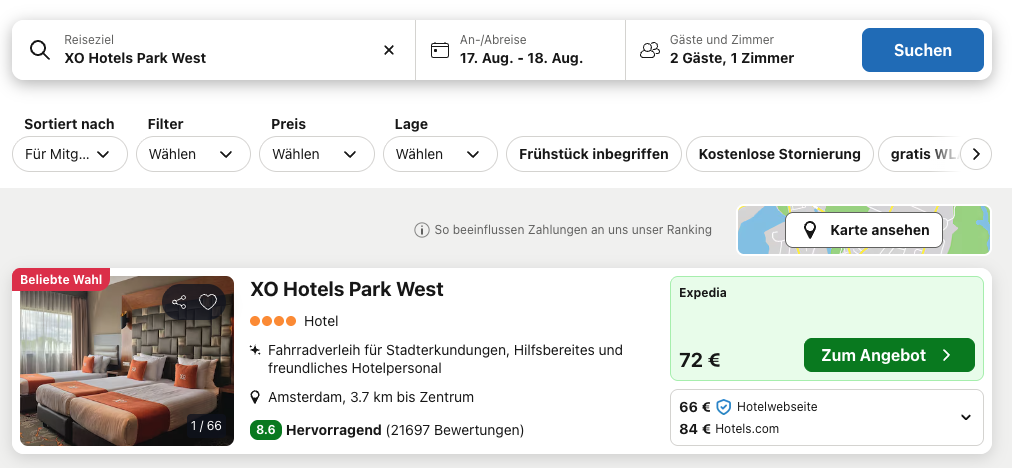Click the four-star hotel rating dots
The width and height of the screenshot is (1012, 468).
(273, 321)
